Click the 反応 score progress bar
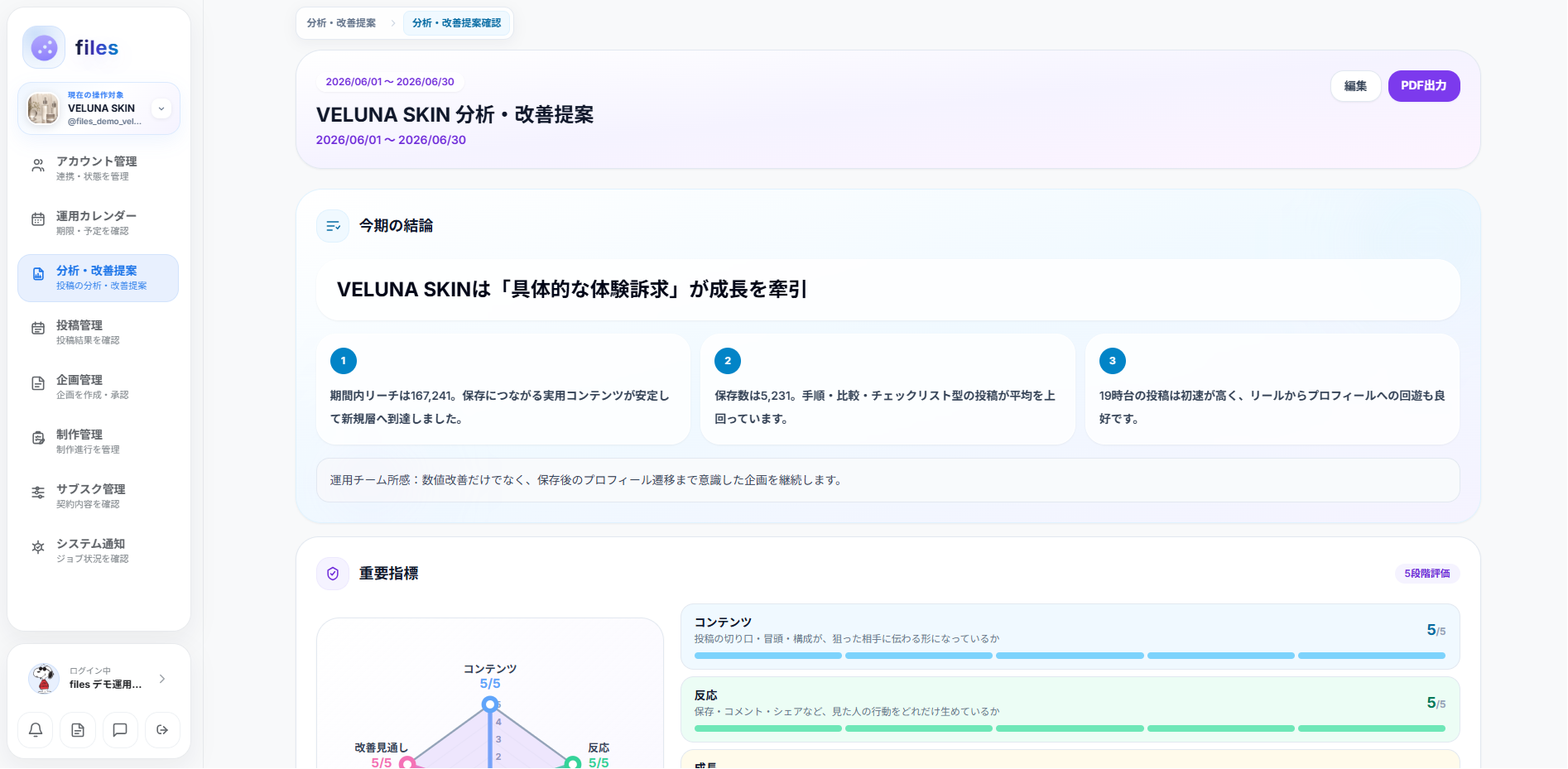Viewport: 1568px width, 769px height. (1070, 728)
